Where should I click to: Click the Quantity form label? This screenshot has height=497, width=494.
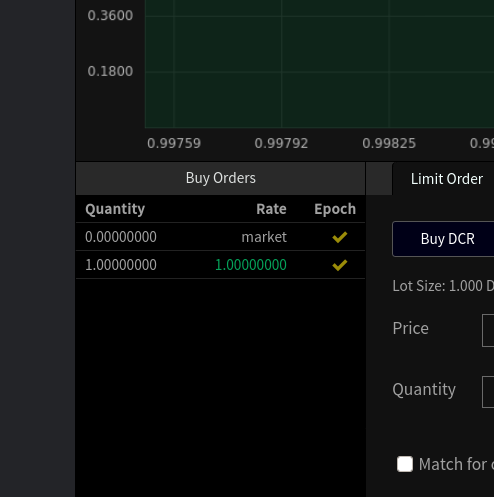pos(424,390)
